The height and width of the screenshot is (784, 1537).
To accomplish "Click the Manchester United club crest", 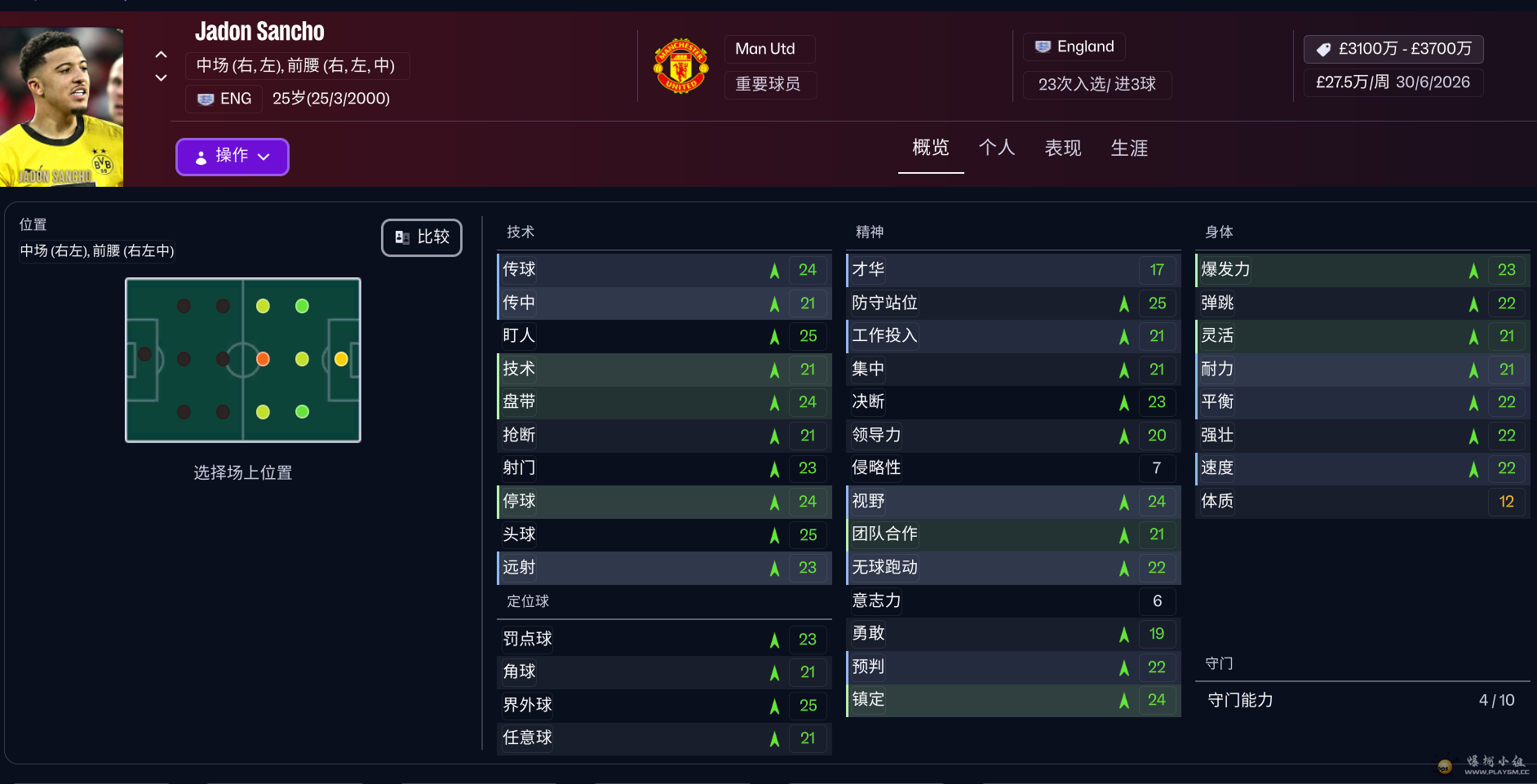I will click(x=680, y=65).
